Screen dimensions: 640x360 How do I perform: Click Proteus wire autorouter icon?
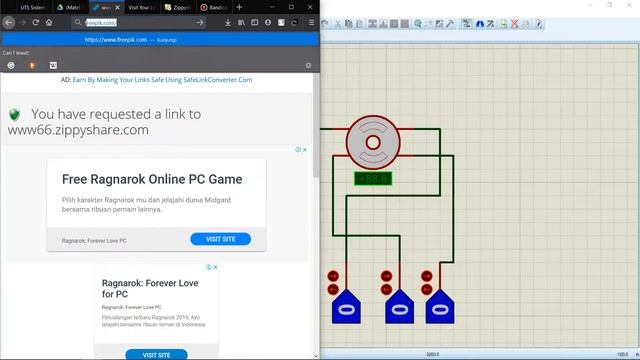pos(466,24)
